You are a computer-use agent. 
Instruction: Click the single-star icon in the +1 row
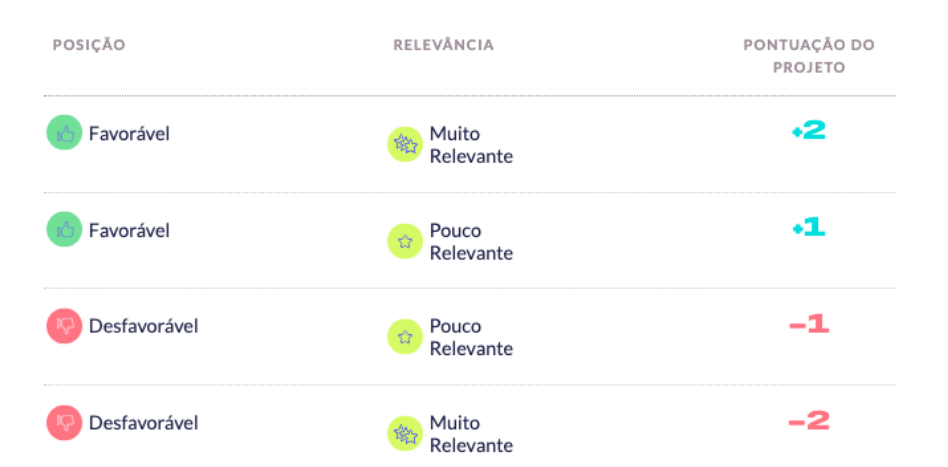[405, 241]
